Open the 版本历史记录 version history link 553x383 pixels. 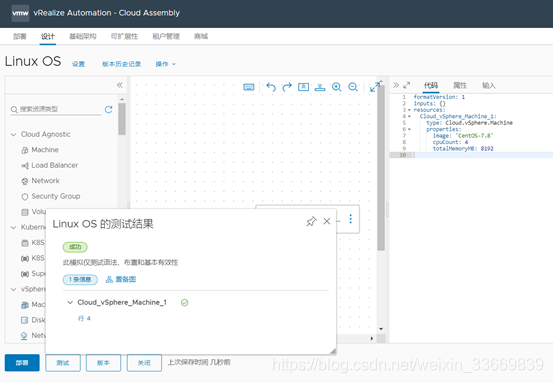point(121,64)
